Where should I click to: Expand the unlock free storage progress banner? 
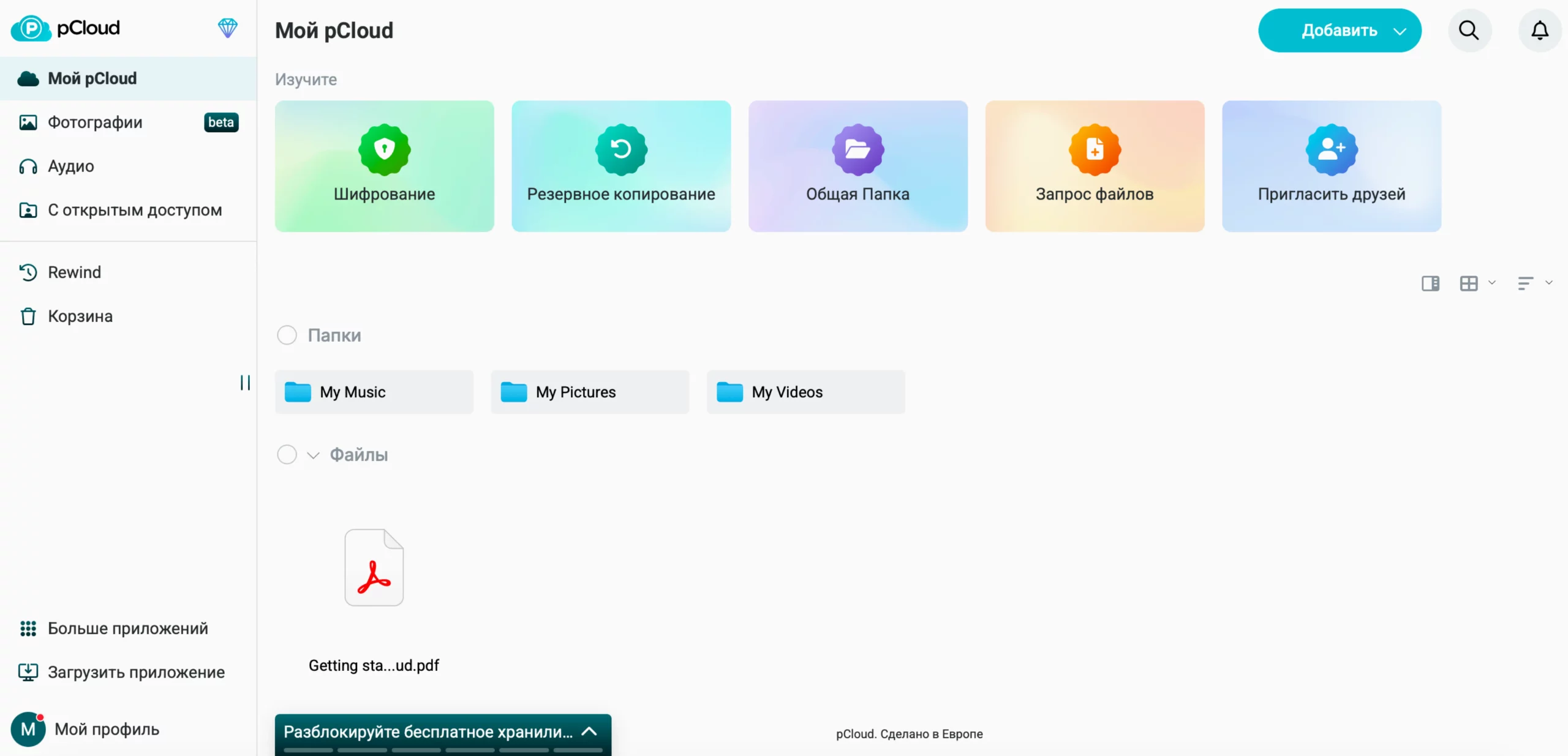tap(589, 732)
